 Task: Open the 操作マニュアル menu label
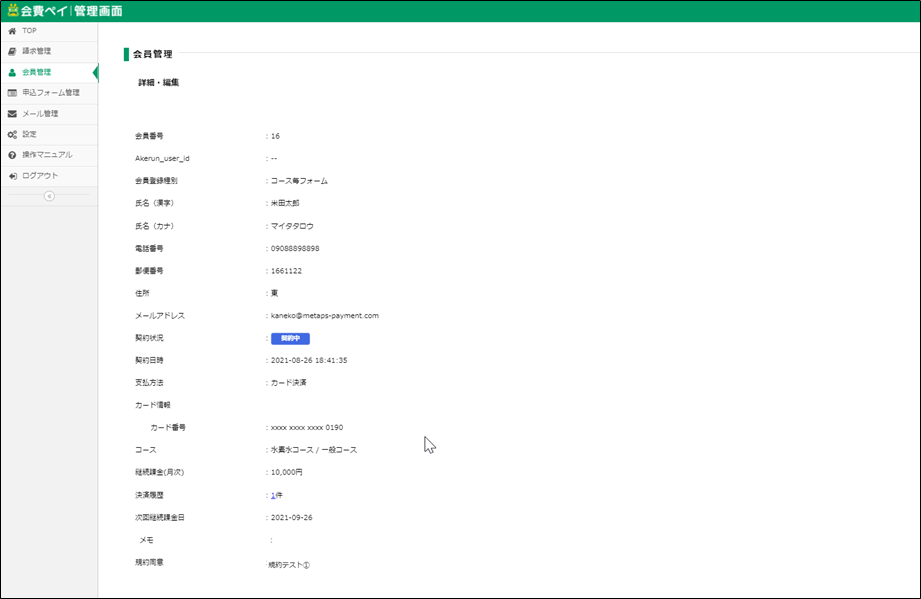click(x=48, y=155)
